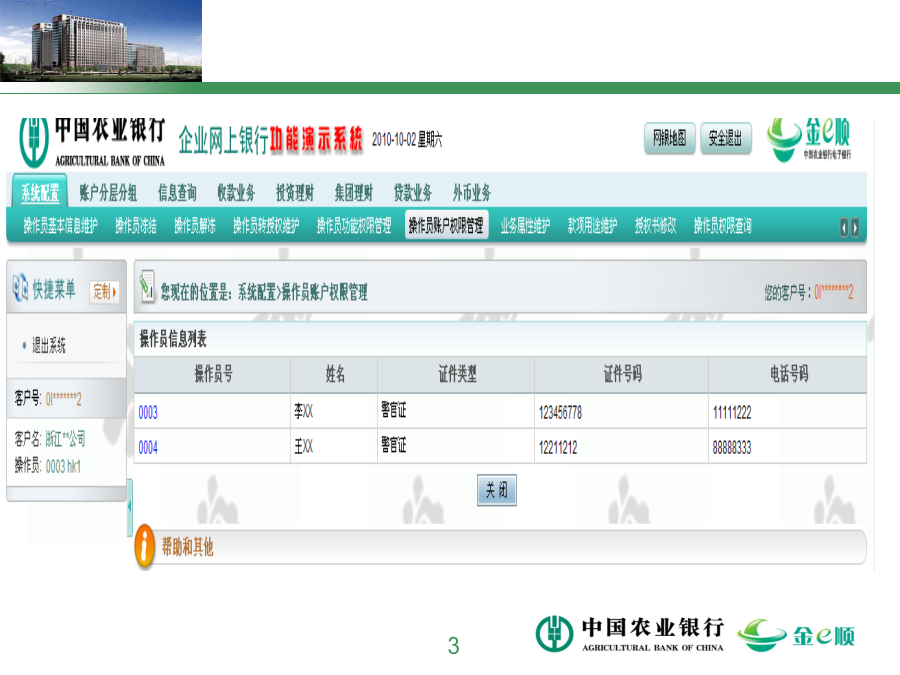
Task: Click the 操作员信息列表 heading
Action: coord(173,339)
